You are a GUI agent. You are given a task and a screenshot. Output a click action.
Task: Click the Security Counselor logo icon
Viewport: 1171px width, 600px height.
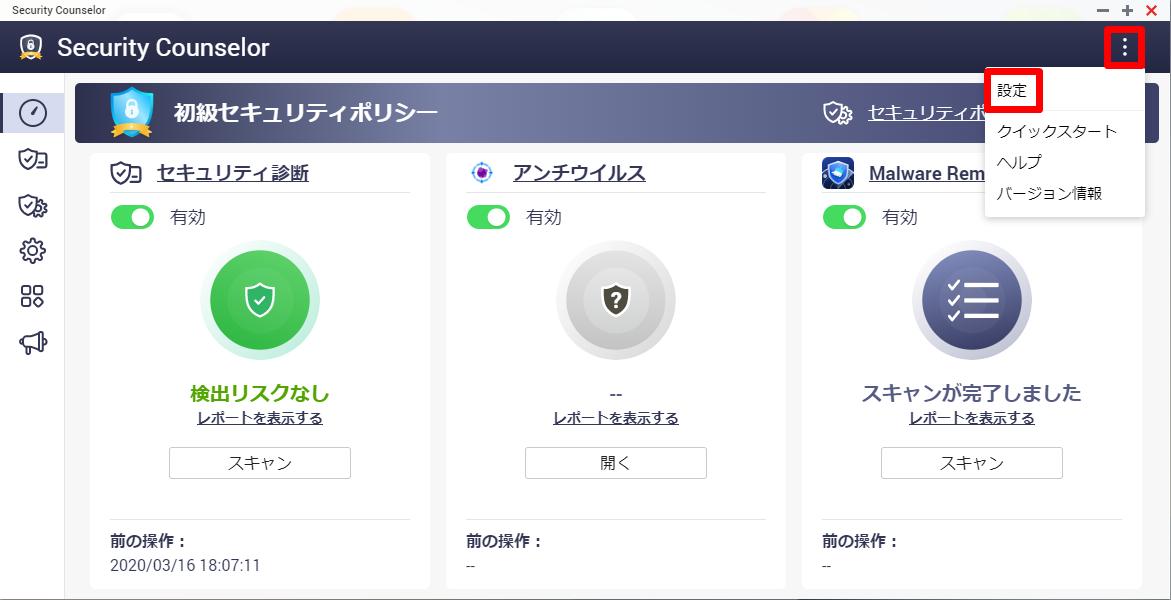click(x=31, y=47)
